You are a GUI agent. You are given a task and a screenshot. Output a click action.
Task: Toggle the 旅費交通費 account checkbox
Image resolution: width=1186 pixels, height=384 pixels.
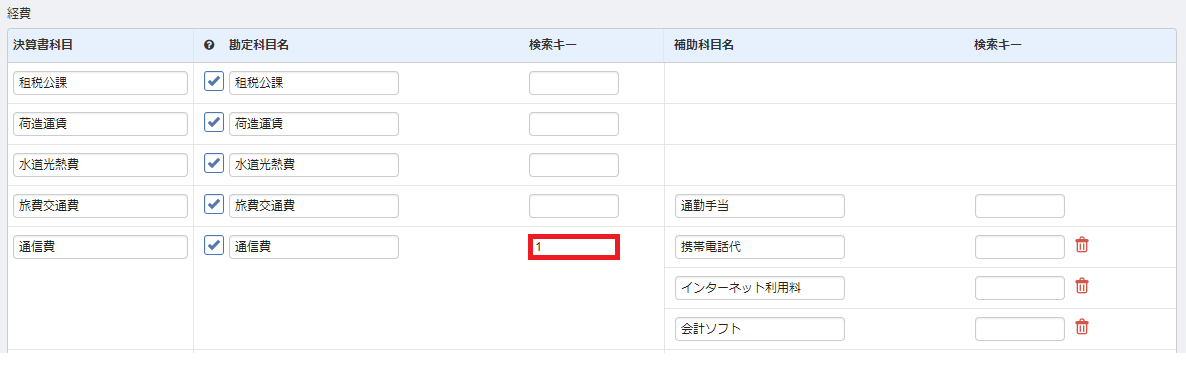(x=214, y=204)
